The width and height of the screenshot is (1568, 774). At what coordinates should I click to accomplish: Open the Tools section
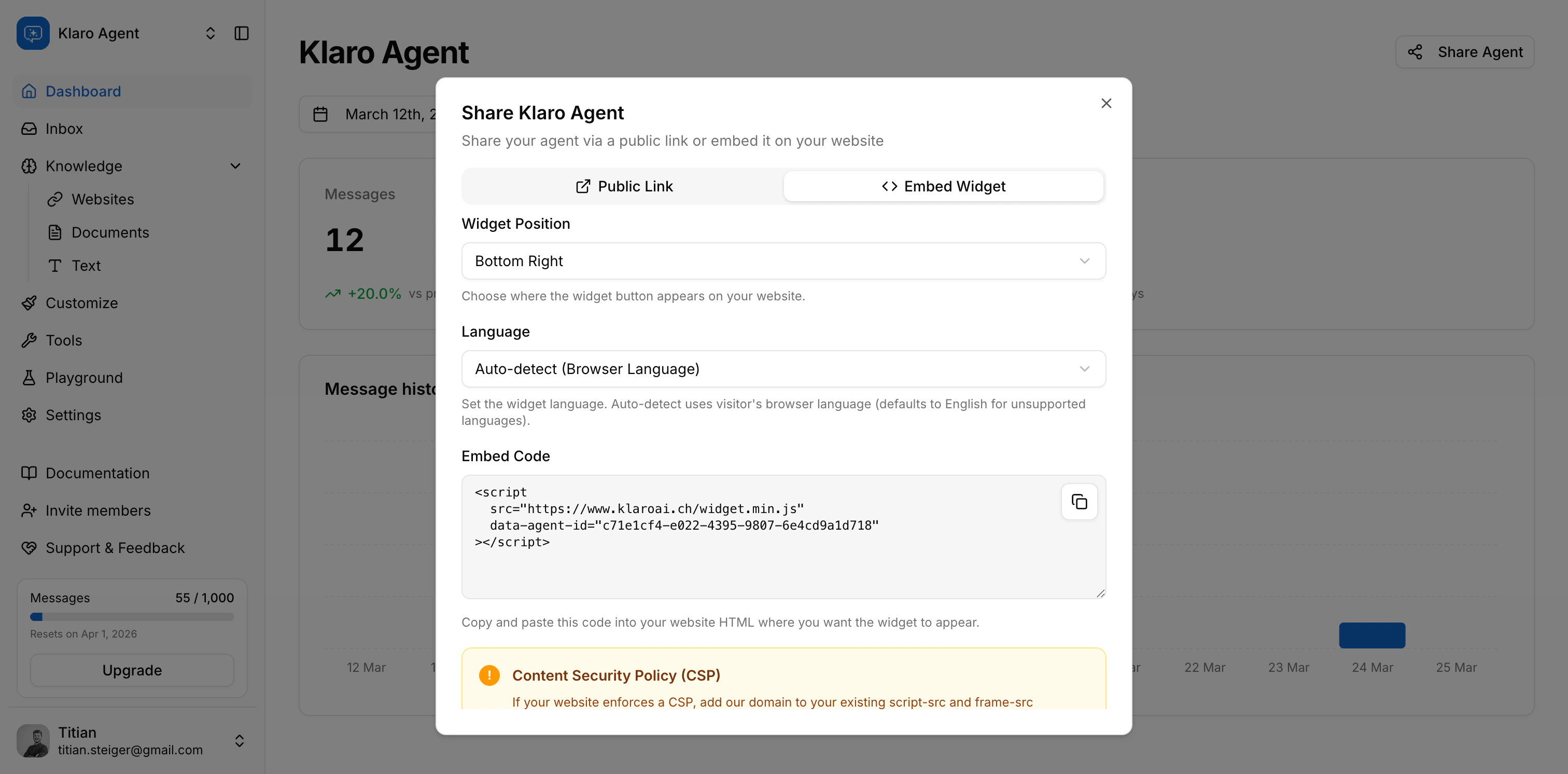pyautogui.click(x=63, y=340)
